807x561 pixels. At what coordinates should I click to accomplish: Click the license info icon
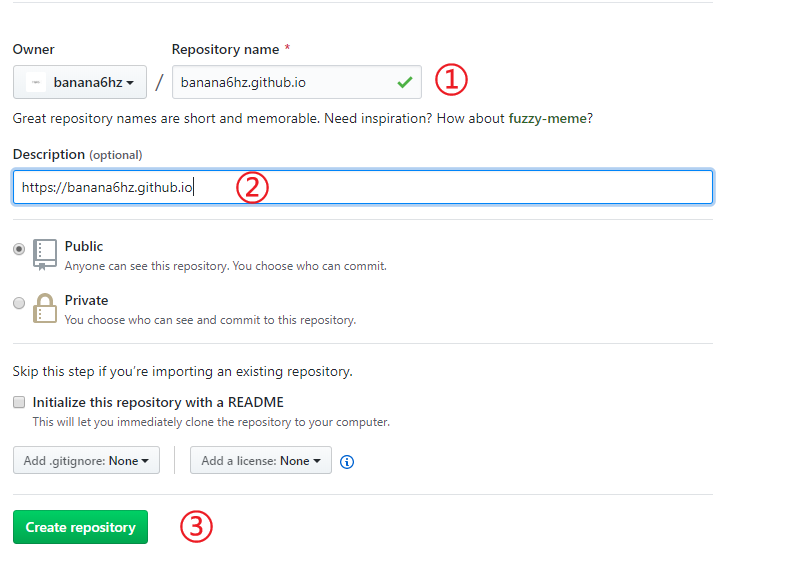coord(347,461)
